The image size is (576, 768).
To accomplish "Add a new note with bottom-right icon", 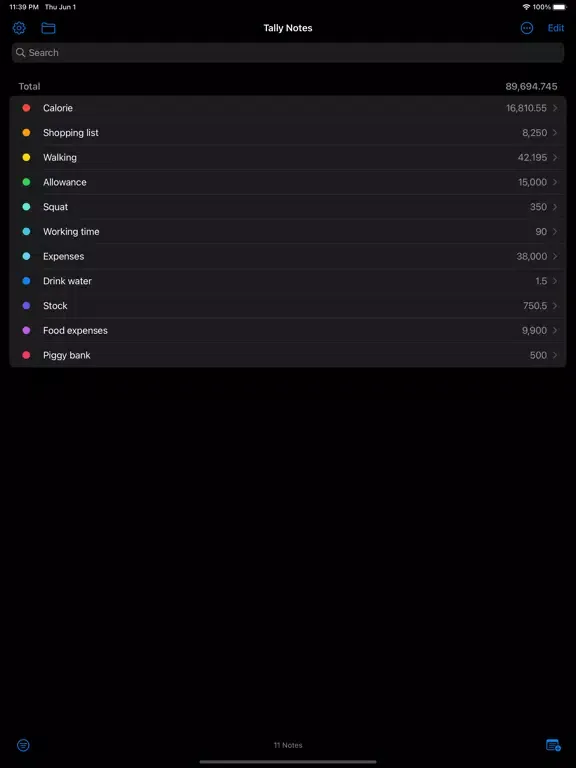I will pos(553,745).
